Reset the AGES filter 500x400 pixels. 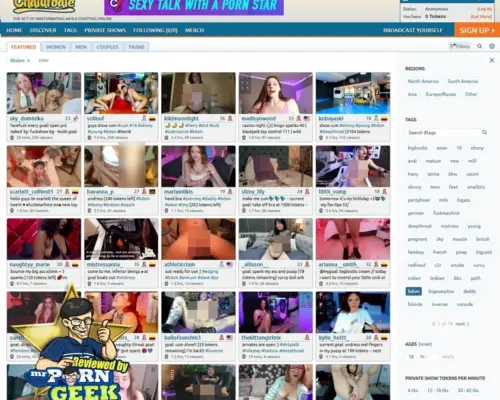click(425, 344)
